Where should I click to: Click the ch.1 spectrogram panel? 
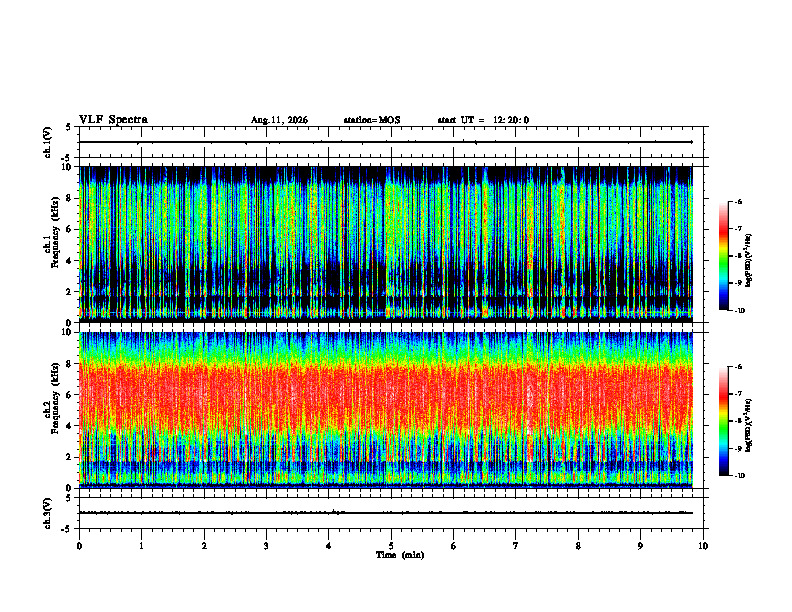pyautogui.click(x=386, y=244)
